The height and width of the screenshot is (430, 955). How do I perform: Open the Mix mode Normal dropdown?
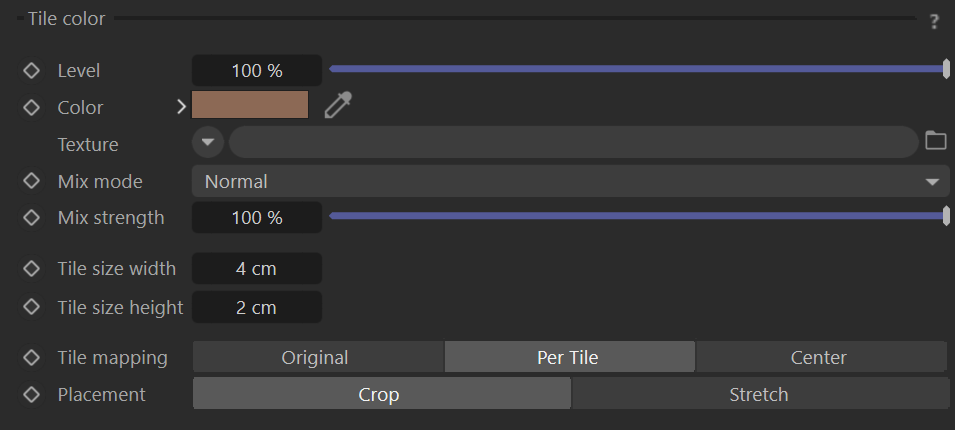point(571,181)
